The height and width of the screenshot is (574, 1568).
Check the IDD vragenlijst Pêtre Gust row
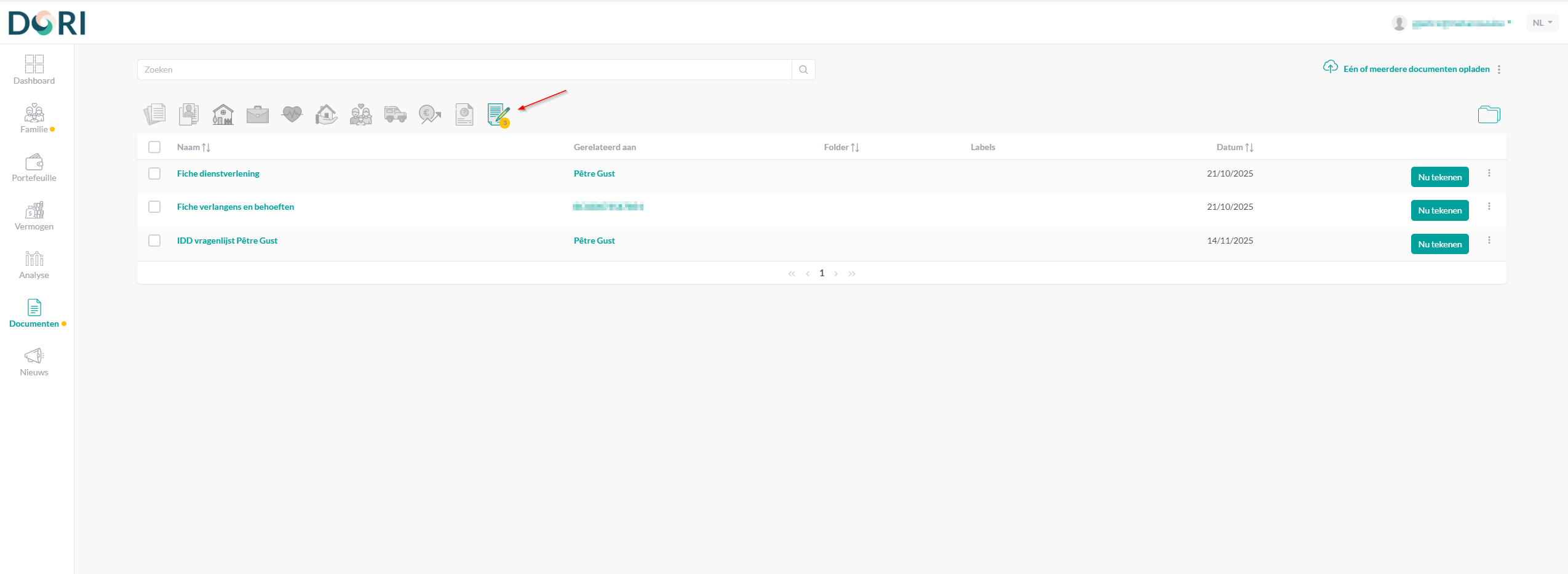(154, 241)
